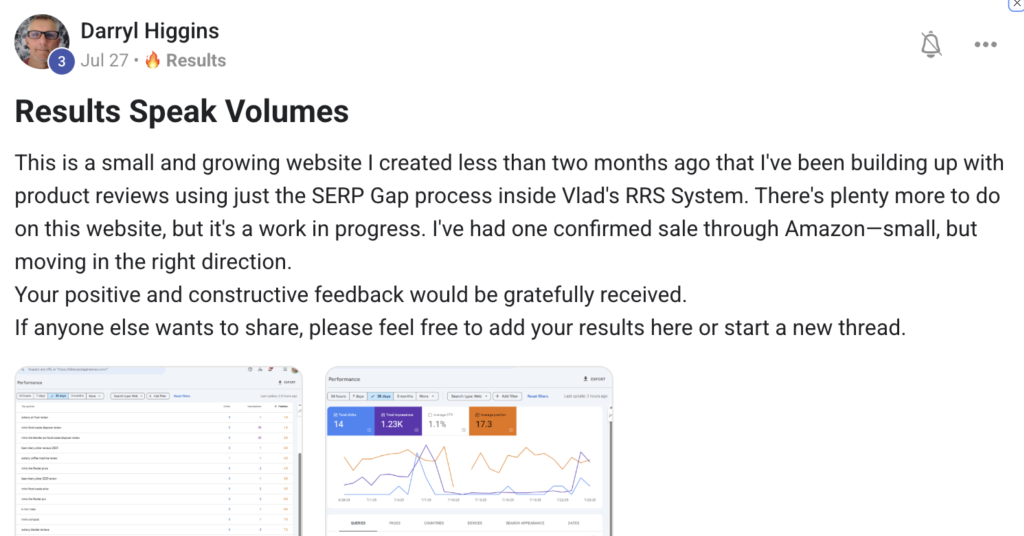The height and width of the screenshot is (536, 1024).
Task: Click the orange Average position card
Action: (492, 421)
